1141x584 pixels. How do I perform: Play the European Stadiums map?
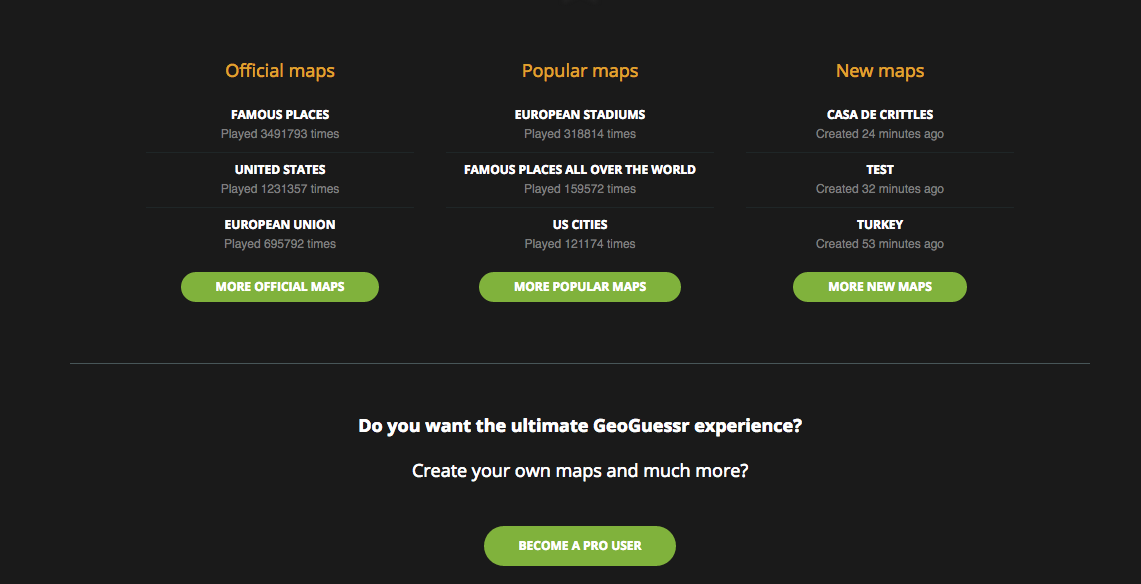click(x=580, y=115)
